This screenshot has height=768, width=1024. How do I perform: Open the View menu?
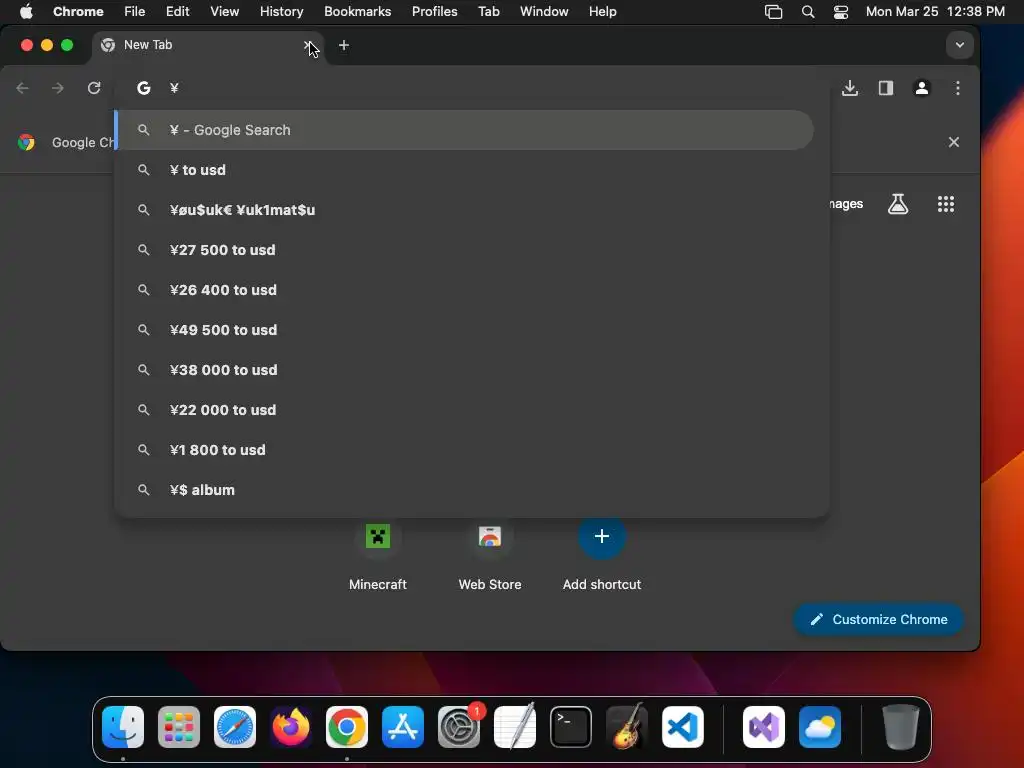tap(224, 12)
